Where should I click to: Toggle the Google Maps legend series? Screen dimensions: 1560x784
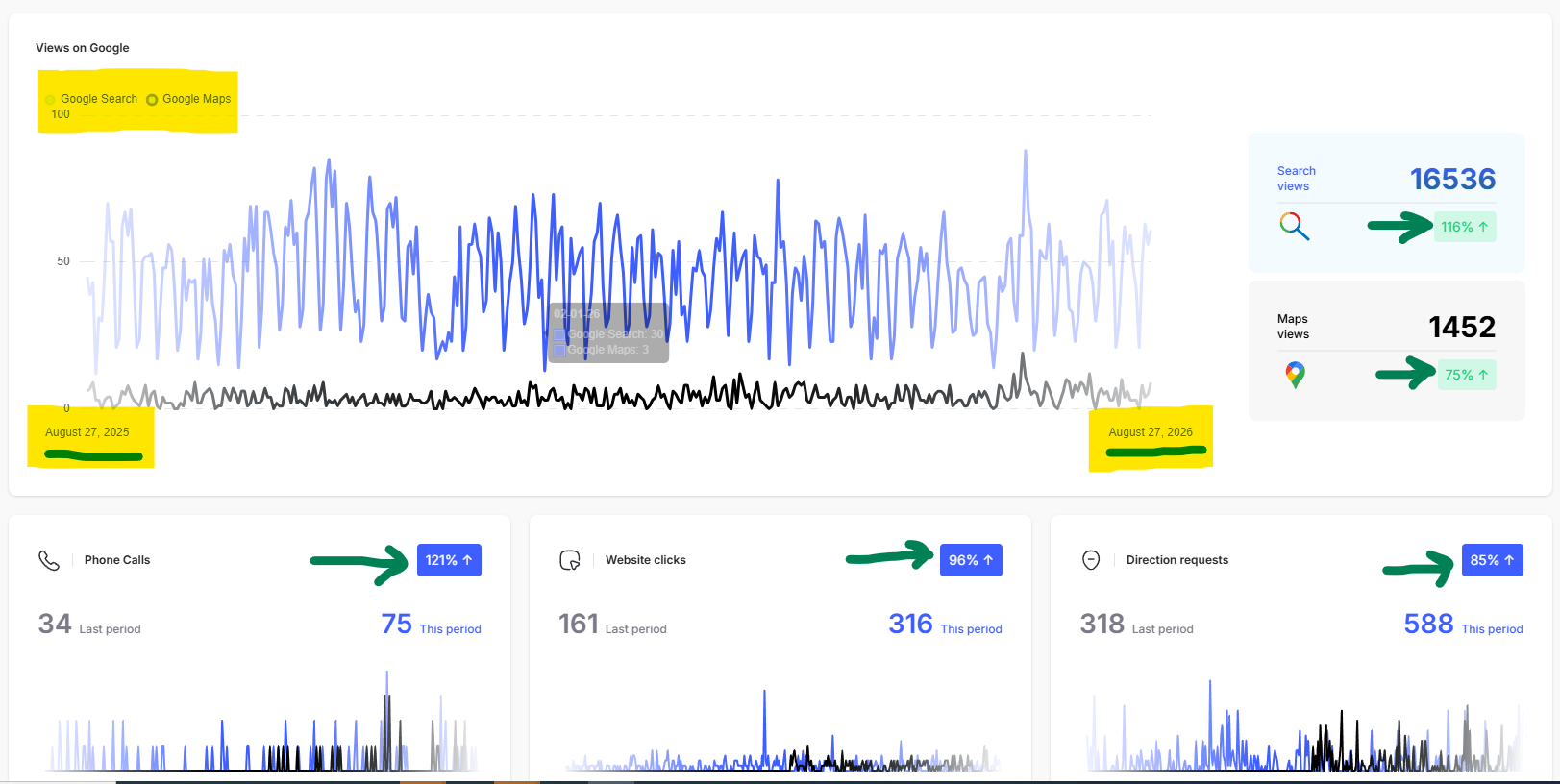(189, 99)
